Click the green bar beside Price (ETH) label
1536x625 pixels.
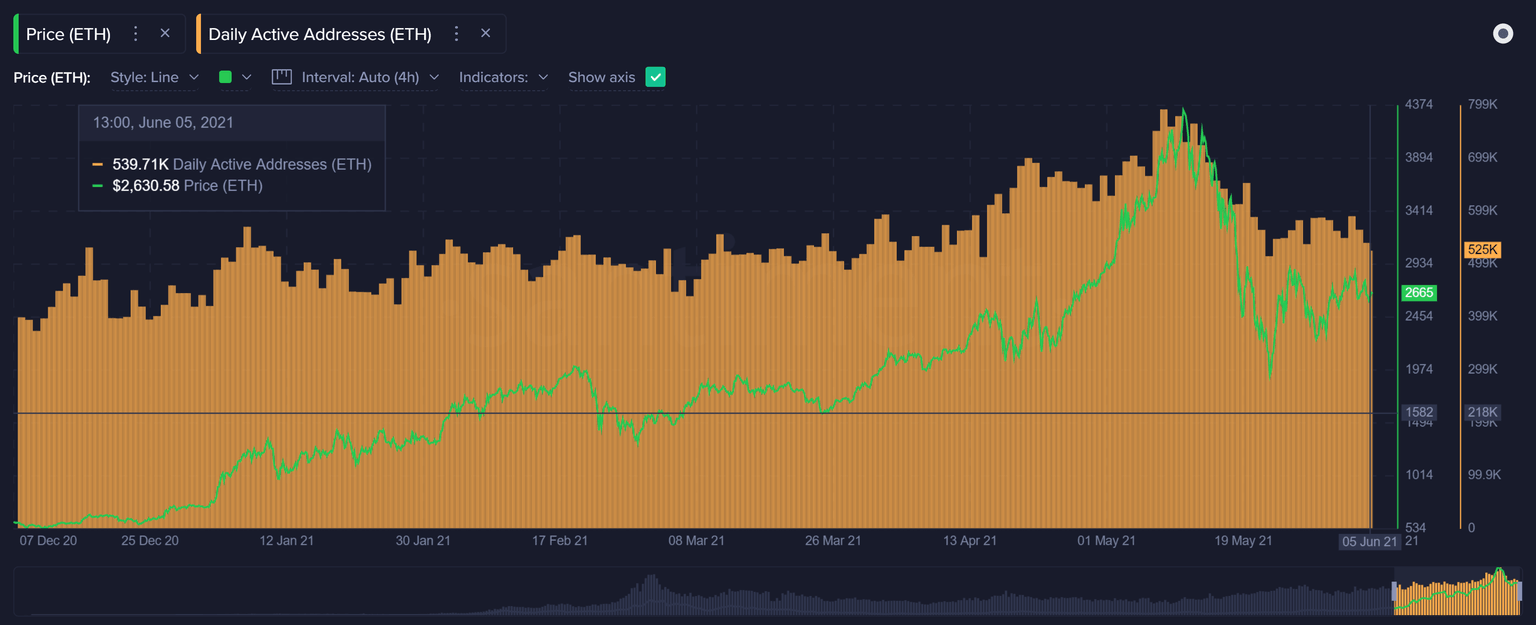[x=16, y=33]
